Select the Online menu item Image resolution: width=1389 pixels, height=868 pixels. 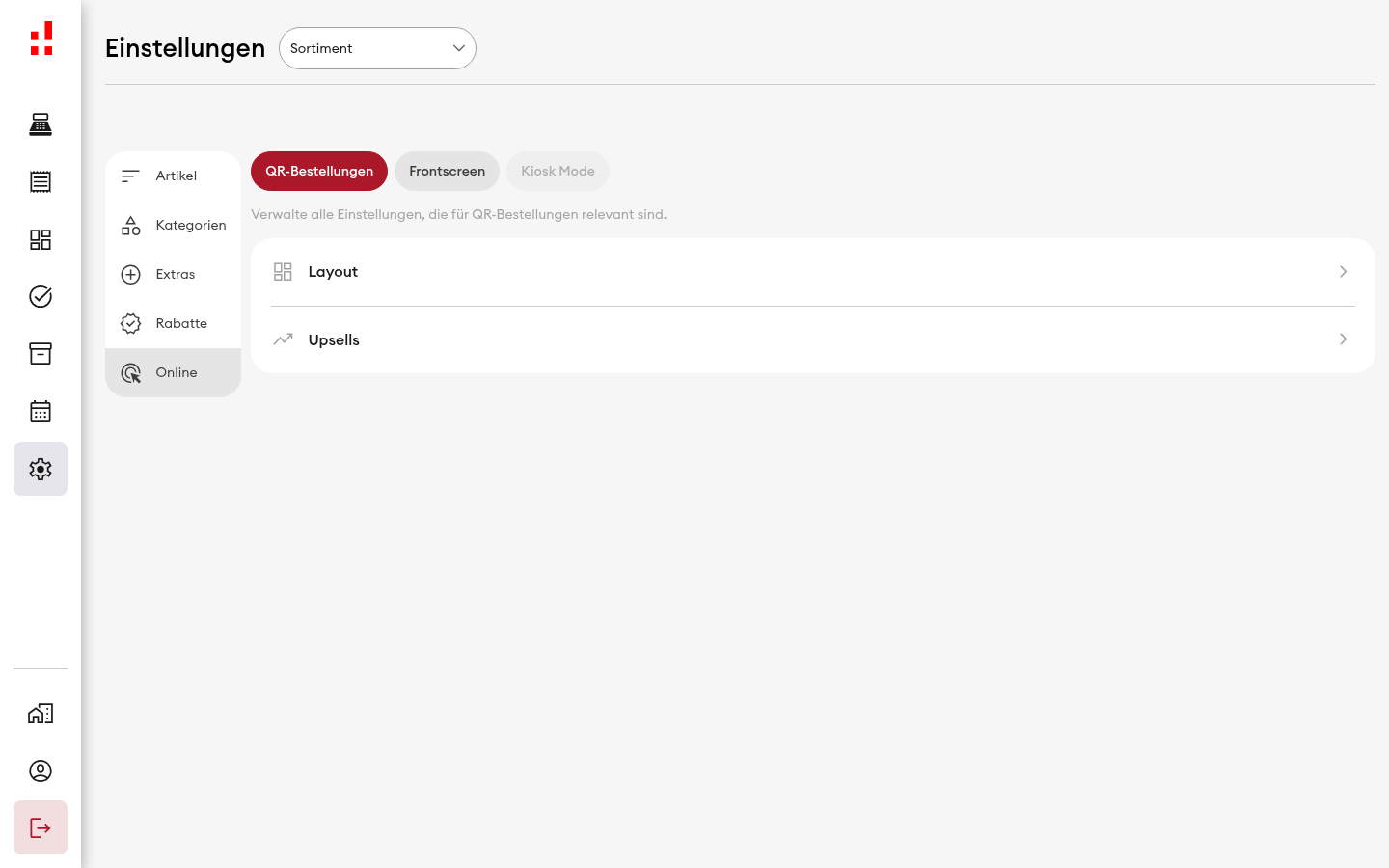[173, 372]
